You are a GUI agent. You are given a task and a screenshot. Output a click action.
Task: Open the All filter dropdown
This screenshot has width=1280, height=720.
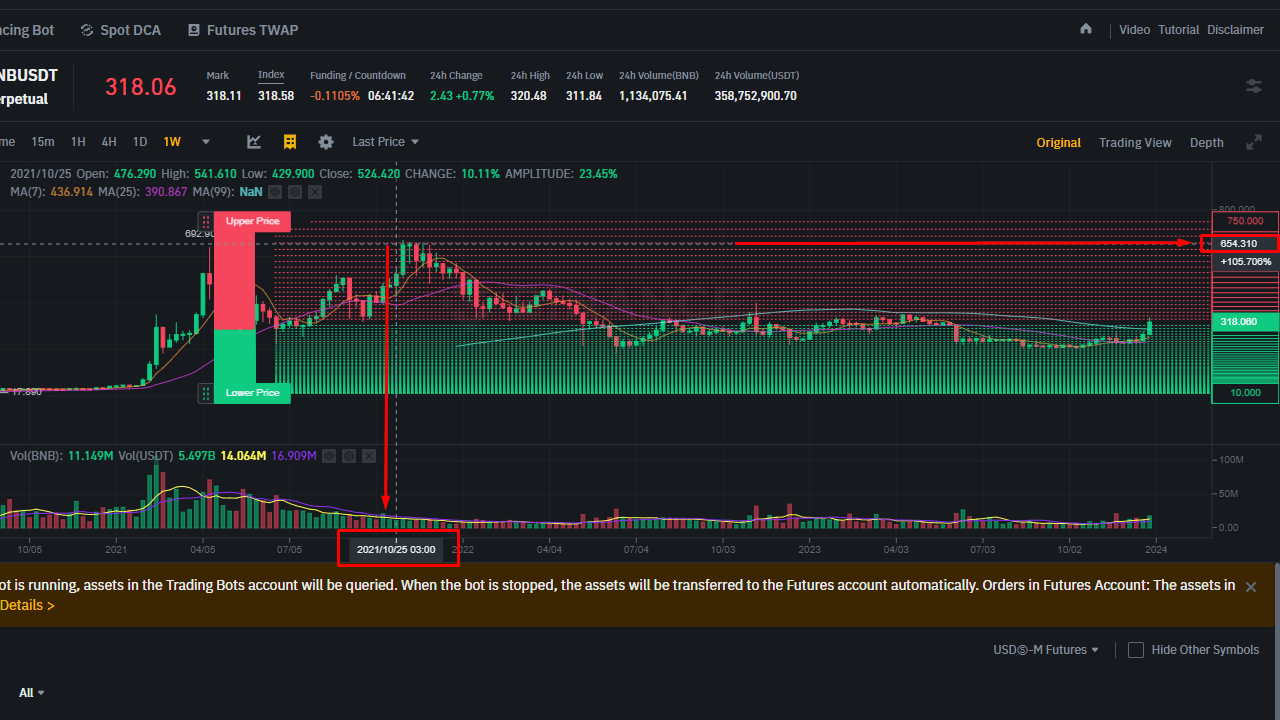point(32,693)
